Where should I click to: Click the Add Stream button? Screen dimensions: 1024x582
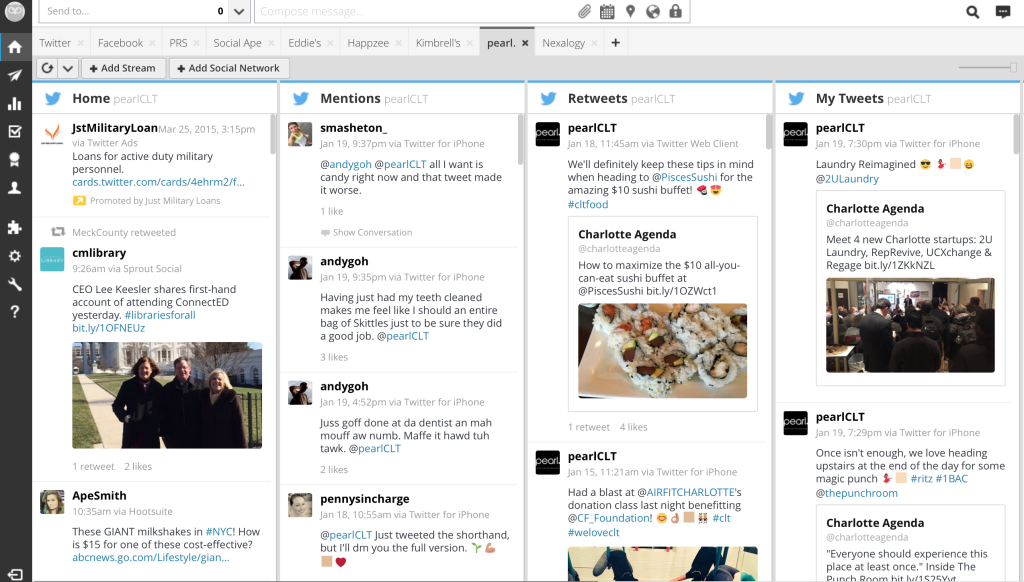tap(122, 68)
